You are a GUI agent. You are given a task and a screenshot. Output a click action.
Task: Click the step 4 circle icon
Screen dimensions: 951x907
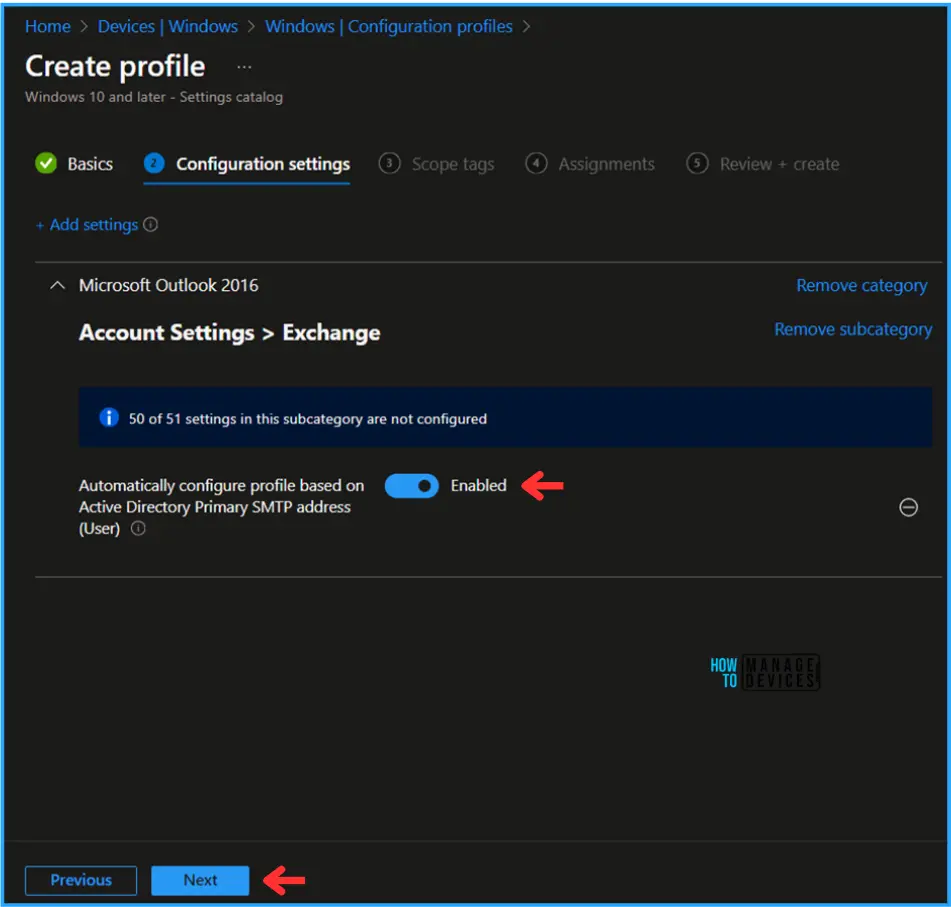tap(536, 163)
